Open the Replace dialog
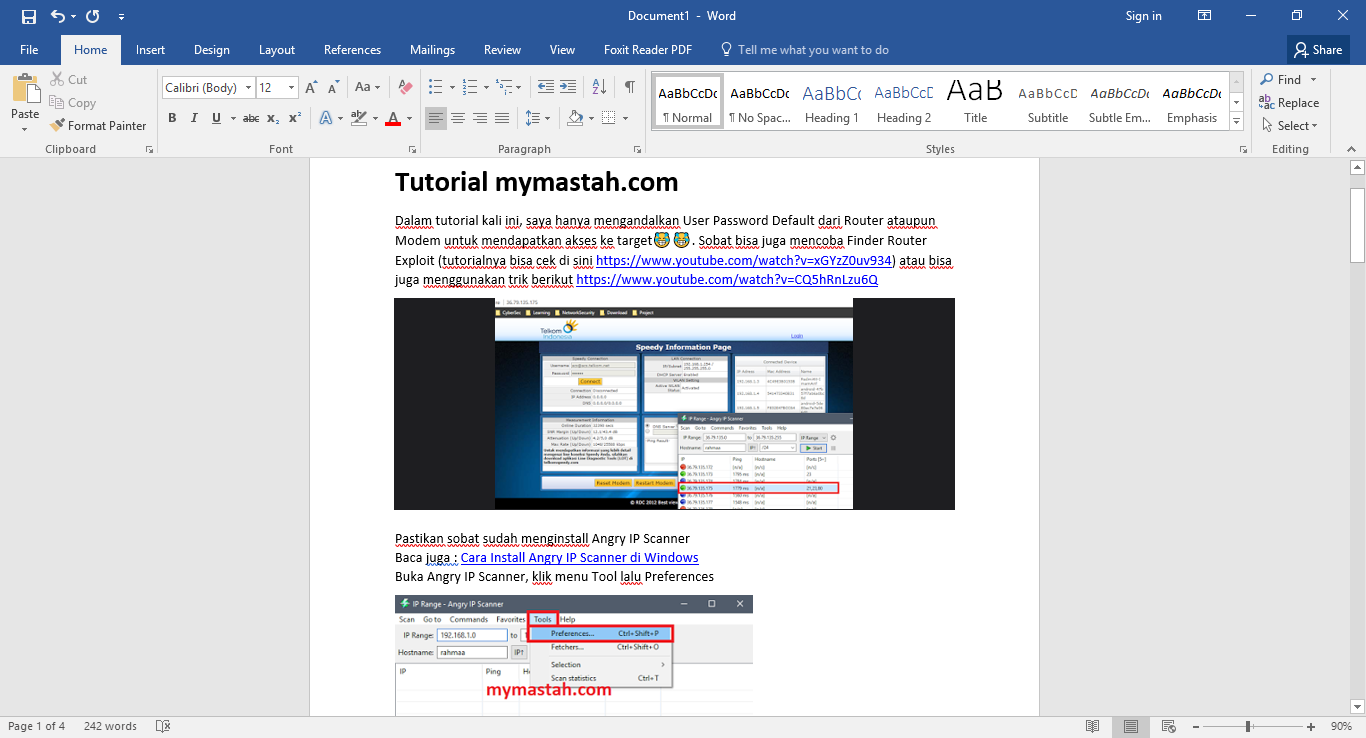Screen dimensions: 1366x738 click(x=1288, y=102)
